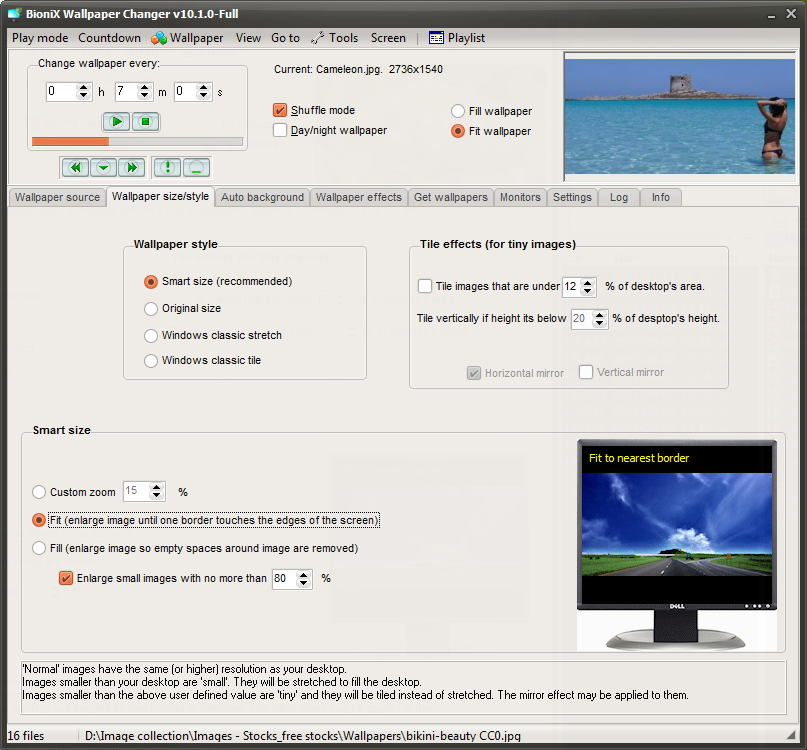The height and width of the screenshot is (750, 807).
Task: Click the beach wallpaper preview thumbnail
Action: point(679,116)
